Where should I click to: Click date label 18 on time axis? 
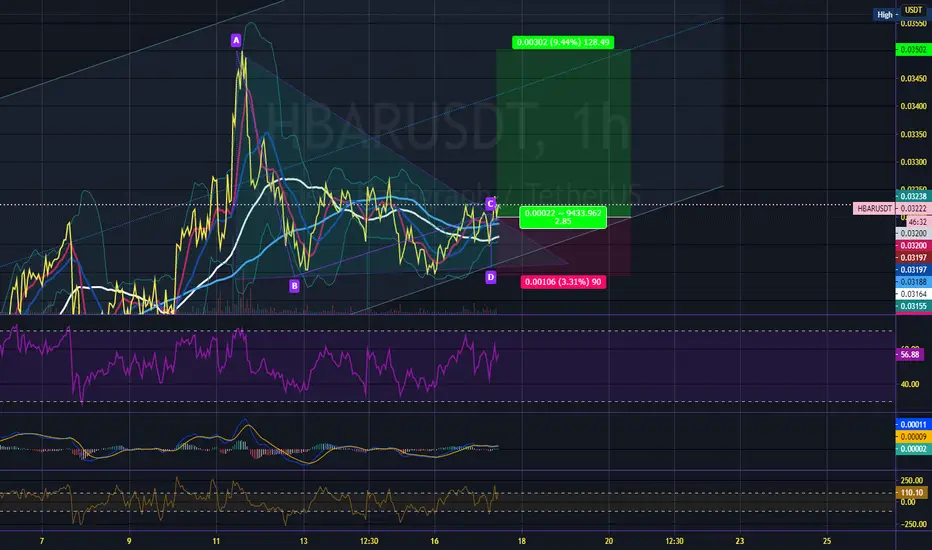[x=522, y=541]
